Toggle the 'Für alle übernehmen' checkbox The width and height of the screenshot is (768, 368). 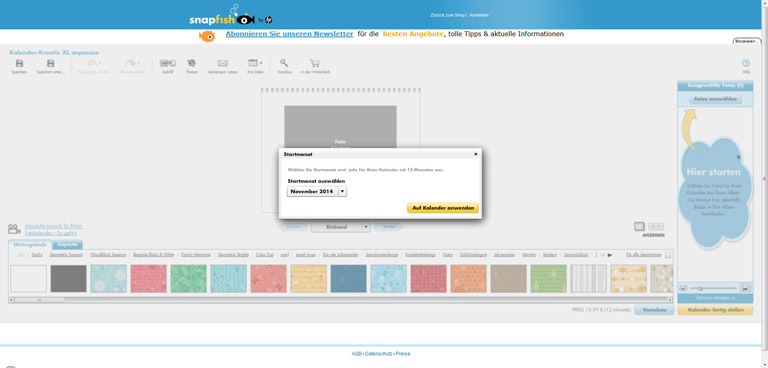point(668,255)
